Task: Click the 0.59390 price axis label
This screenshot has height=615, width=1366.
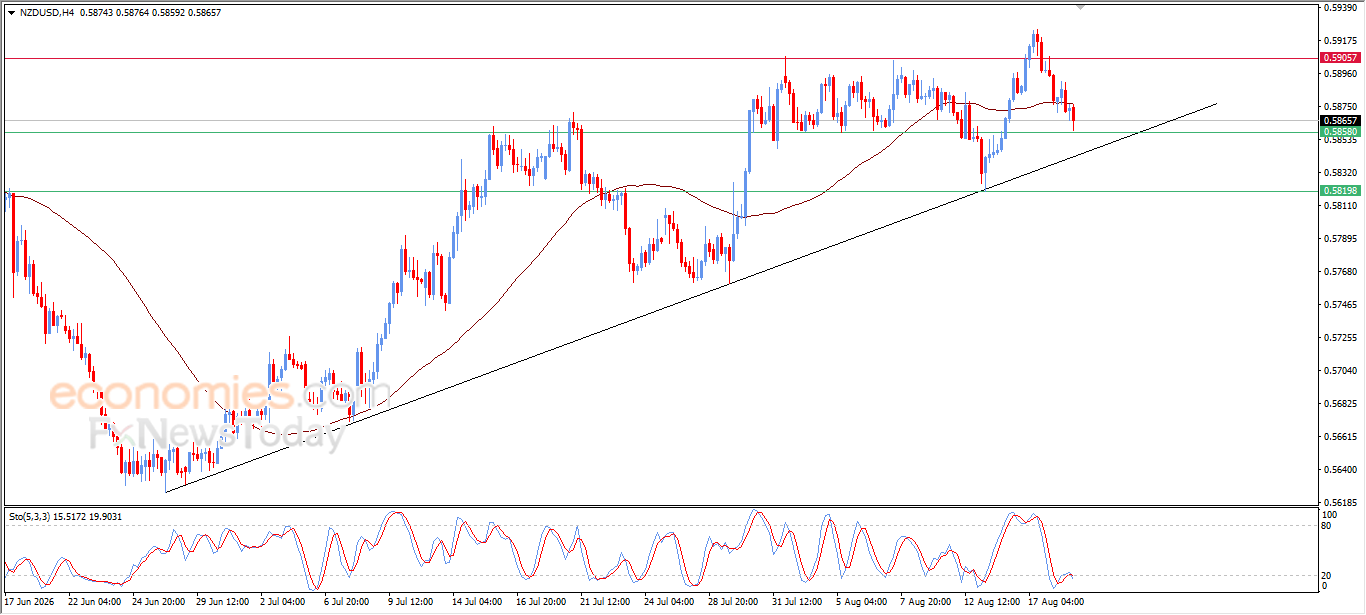Action: click(1340, 8)
